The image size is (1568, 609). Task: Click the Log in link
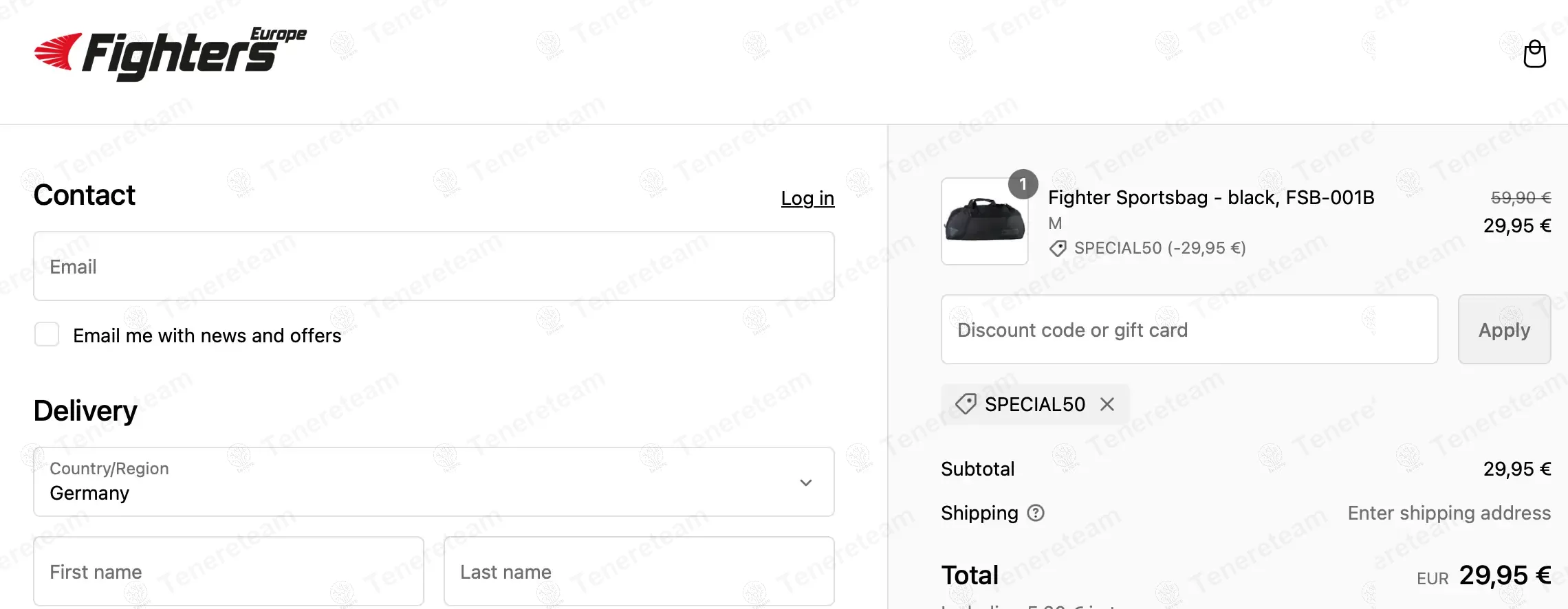click(x=807, y=198)
